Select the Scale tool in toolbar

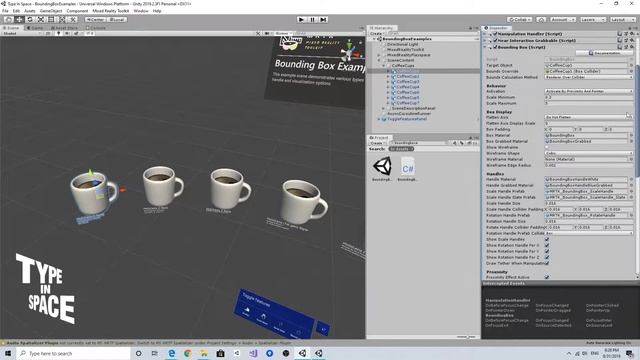(41, 19)
